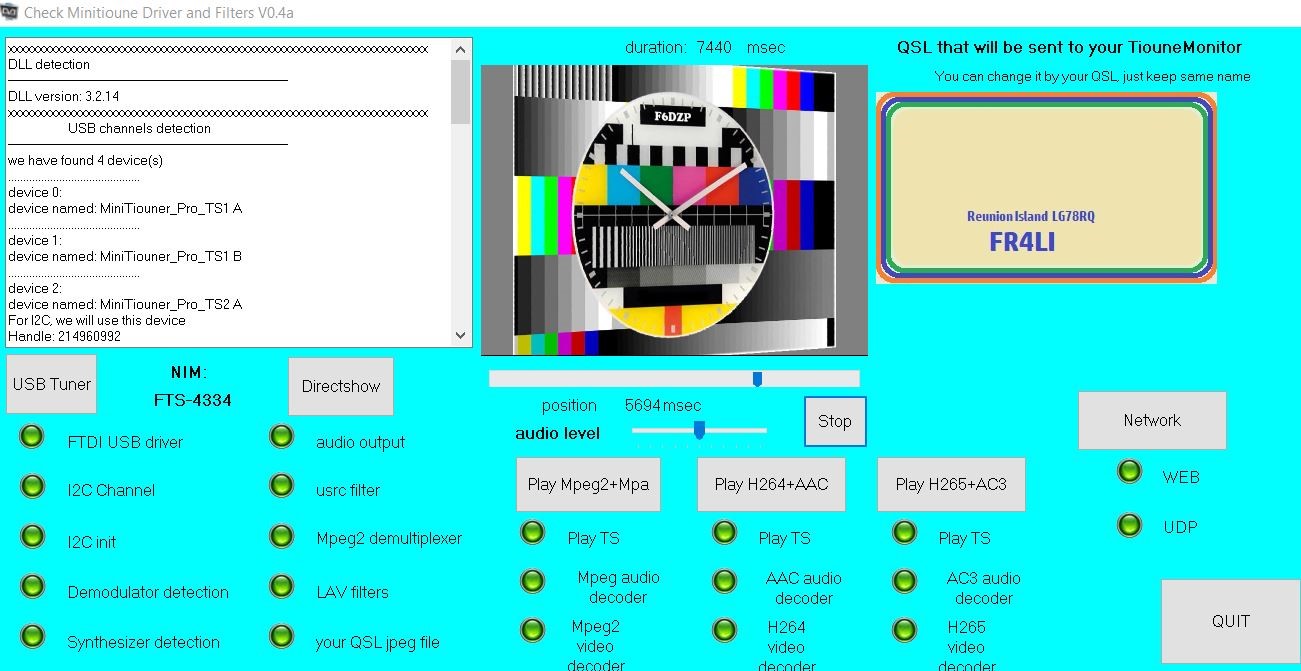Screen dimensions: 1301x671
Task: Click the Mpeg audio decoder status LED
Action: pos(532,581)
